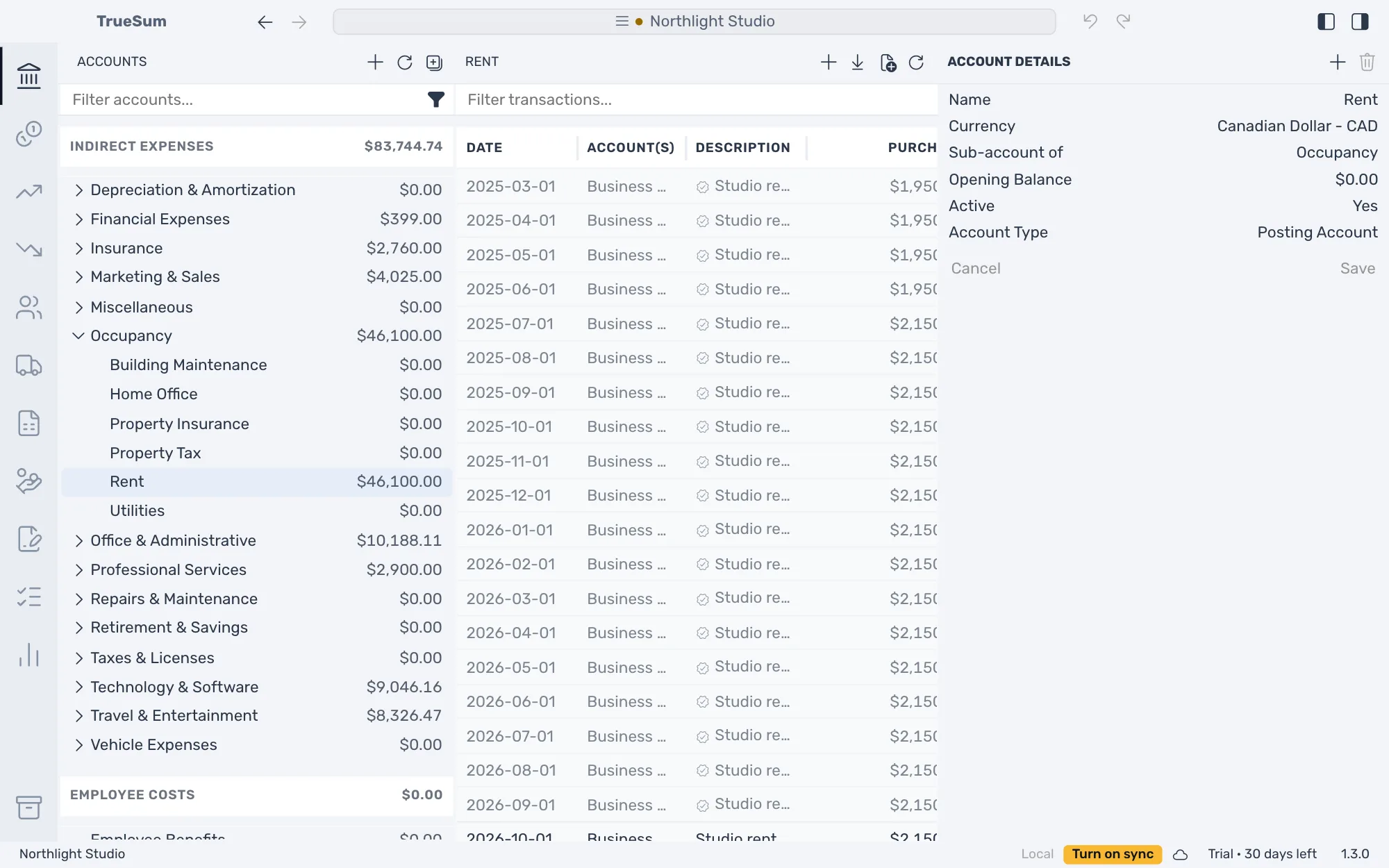Open the downward trend expenses sidebar icon
The height and width of the screenshot is (868, 1389).
28,249
